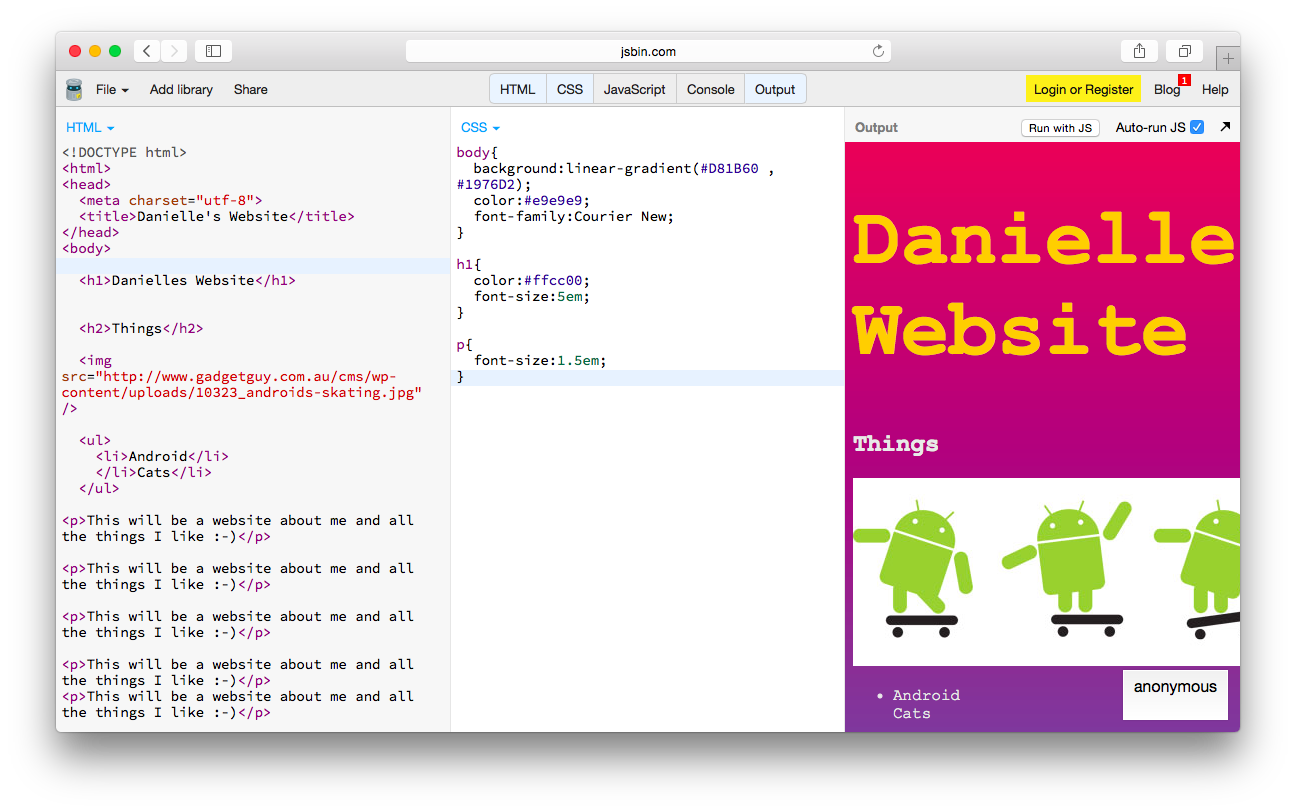This screenshot has width=1296, height=812.
Task: Show all tabs overview icon
Action: coord(1184,51)
